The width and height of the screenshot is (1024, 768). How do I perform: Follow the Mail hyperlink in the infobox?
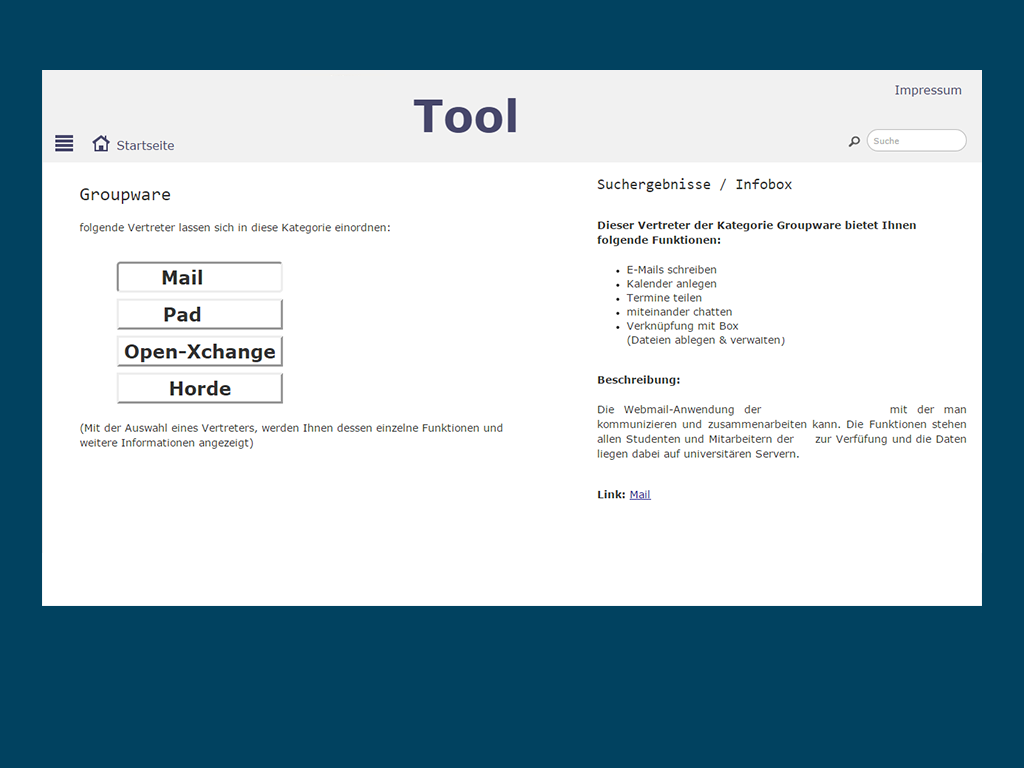click(640, 494)
